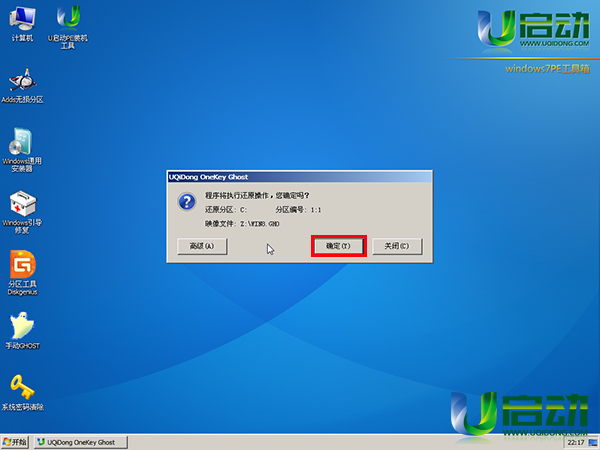Open the Windows引导修复 icon
Viewport: 600px width, 450px height.
22,212
